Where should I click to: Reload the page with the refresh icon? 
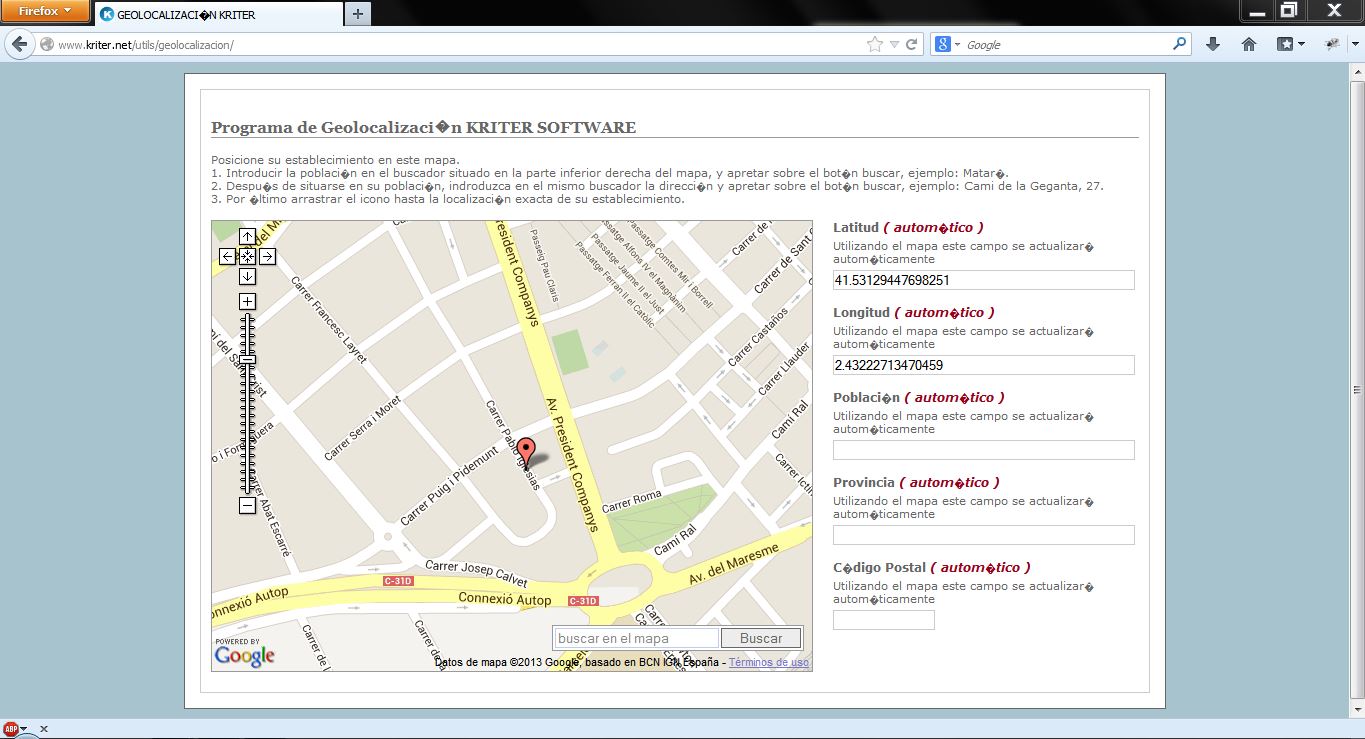pos(912,45)
